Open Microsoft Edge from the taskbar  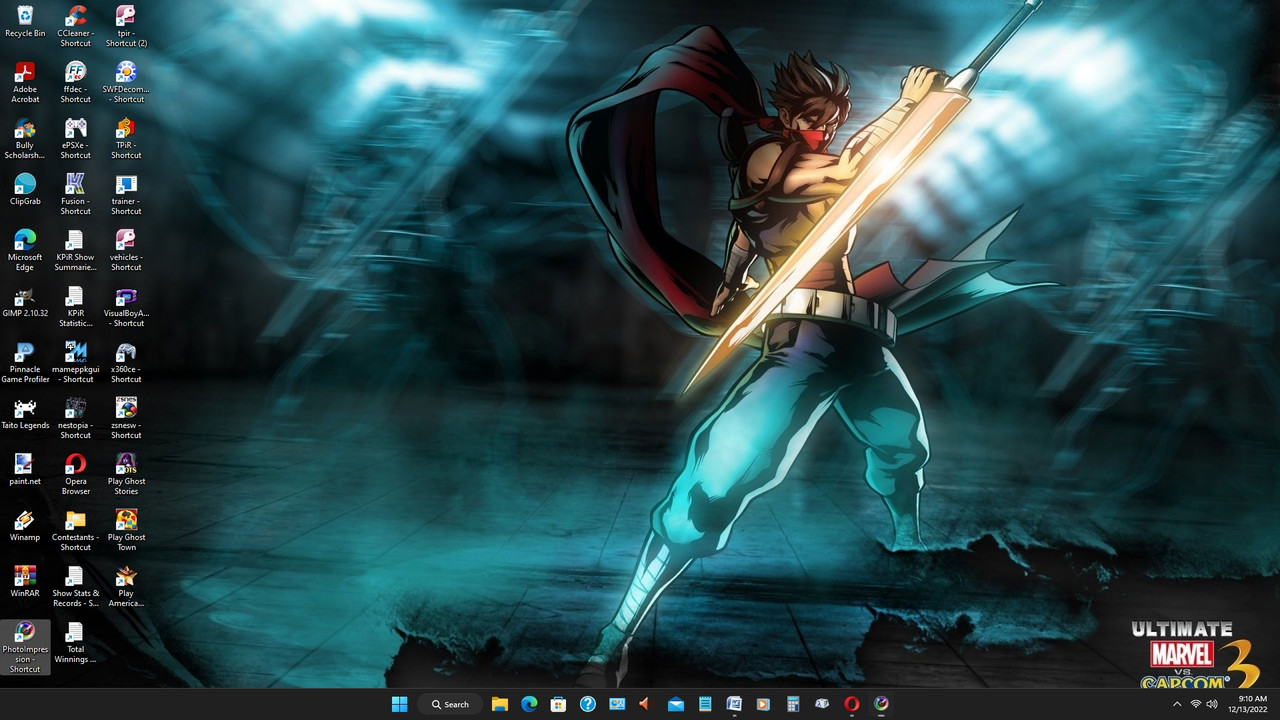(529, 704)
